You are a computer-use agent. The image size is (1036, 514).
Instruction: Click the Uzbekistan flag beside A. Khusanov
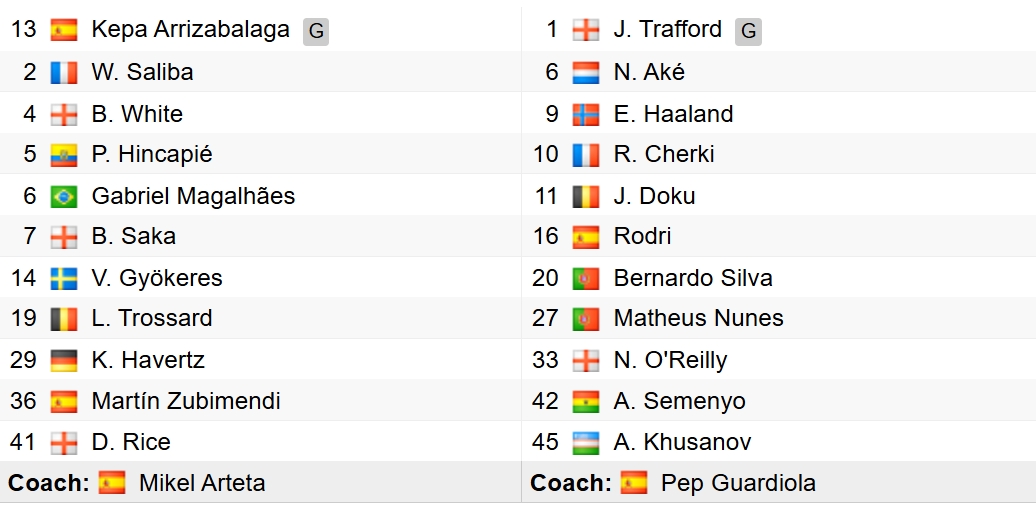click(586, 442)
